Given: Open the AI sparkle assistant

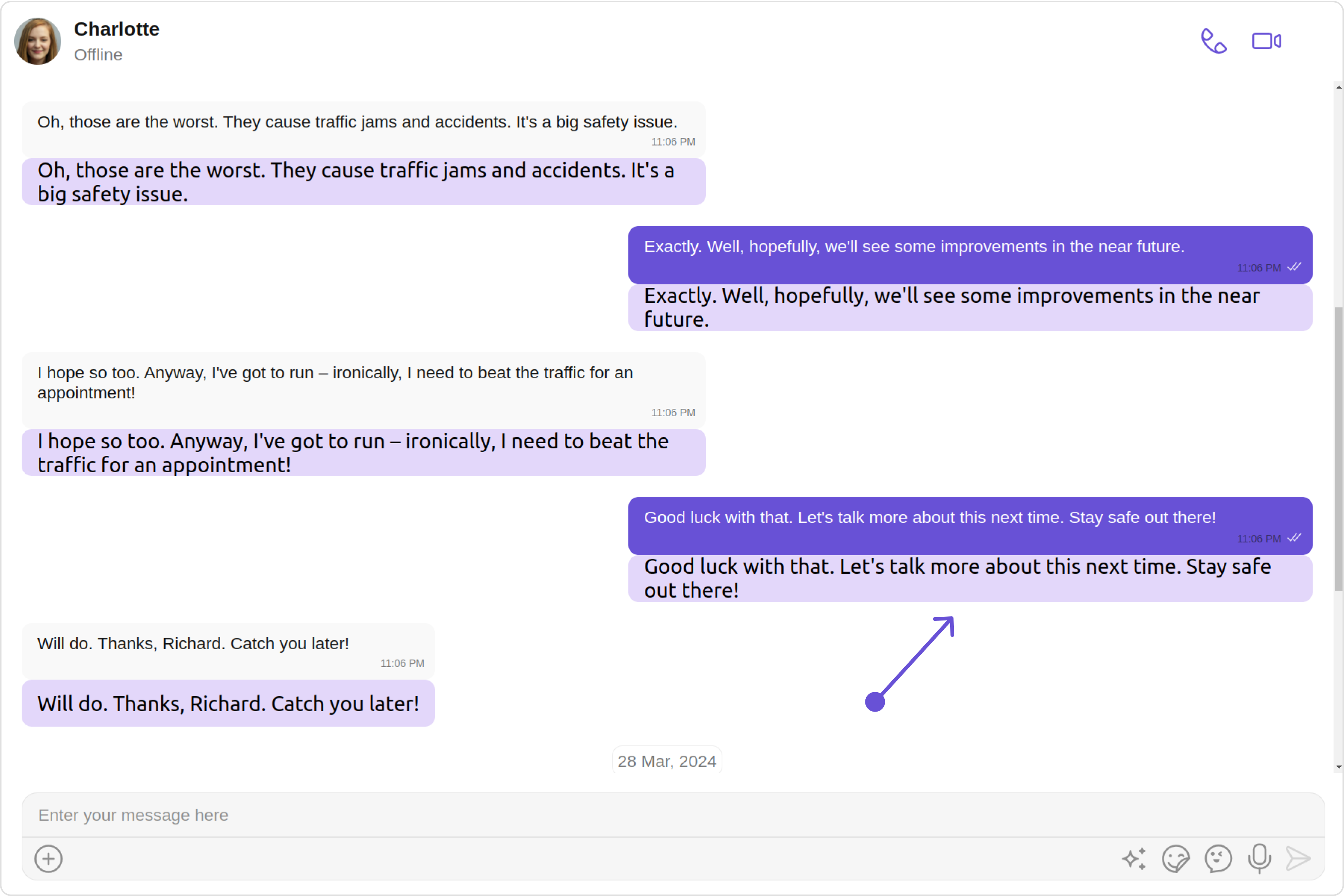Looking at the screenshot, I should [x=1134, y=858].
